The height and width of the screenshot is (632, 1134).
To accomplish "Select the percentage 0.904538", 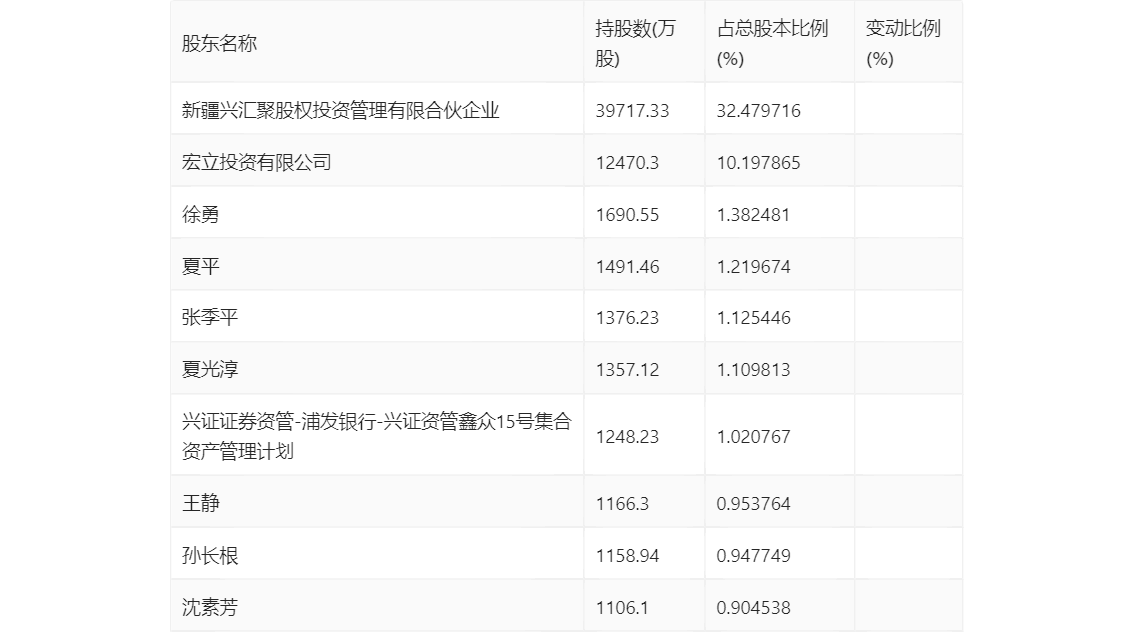I will click(x=753, y=607).
